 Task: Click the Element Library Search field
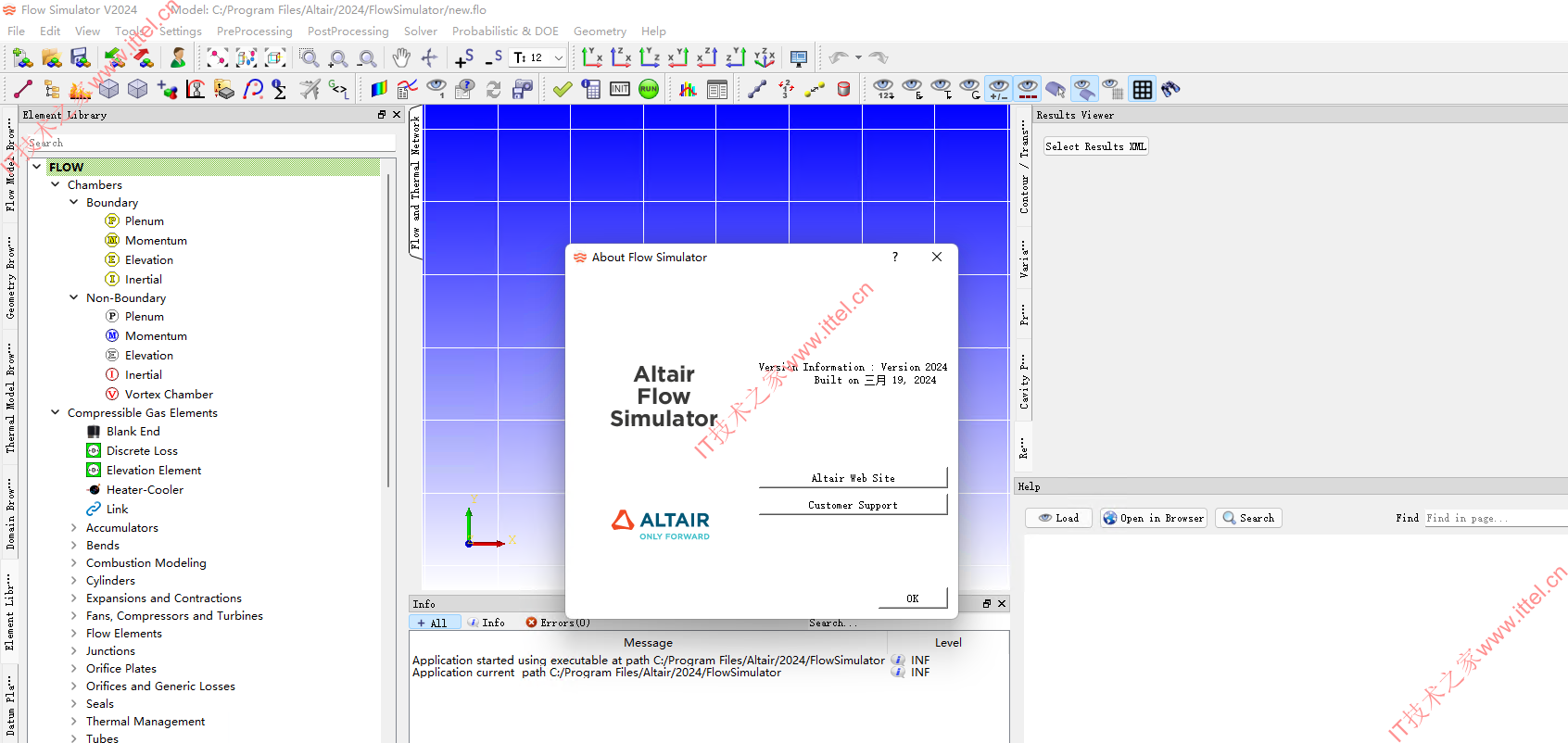click(211, 143)
